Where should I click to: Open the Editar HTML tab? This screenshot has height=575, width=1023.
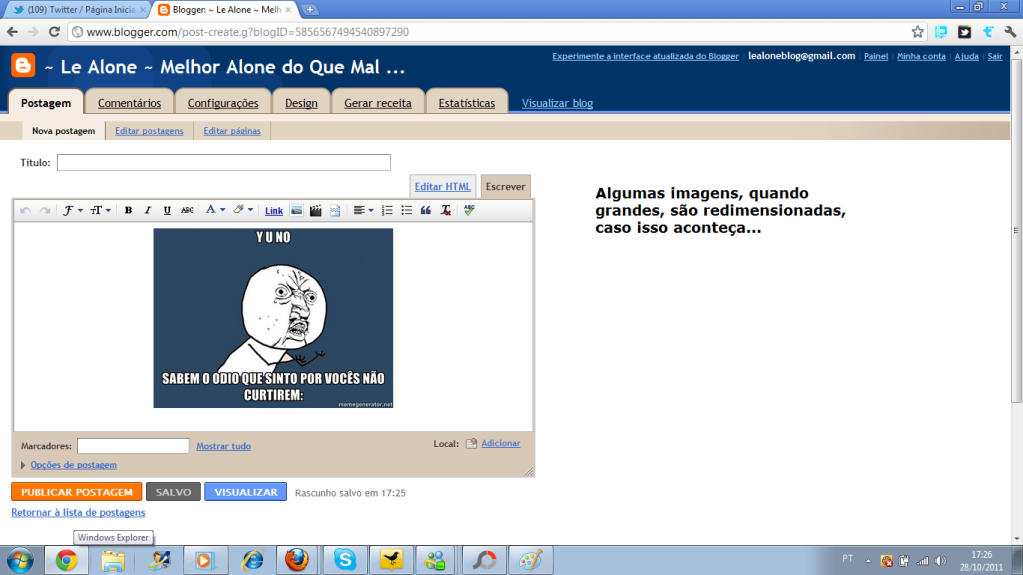click(442, 187)
